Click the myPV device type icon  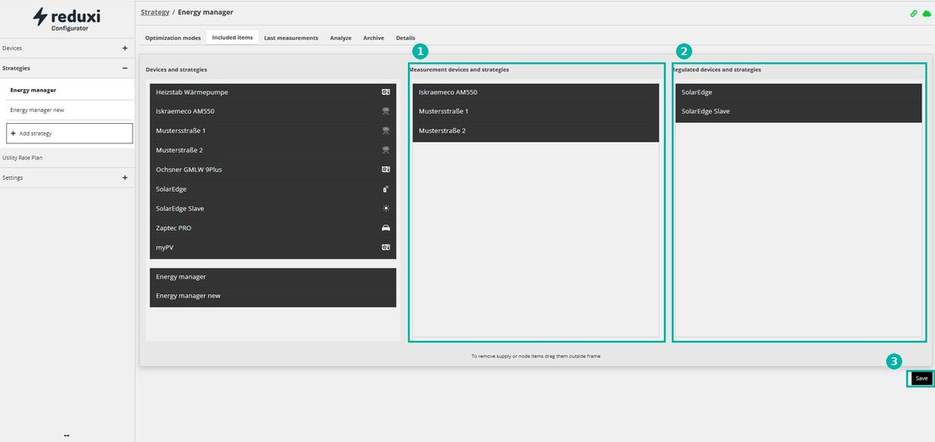(386, 247)
